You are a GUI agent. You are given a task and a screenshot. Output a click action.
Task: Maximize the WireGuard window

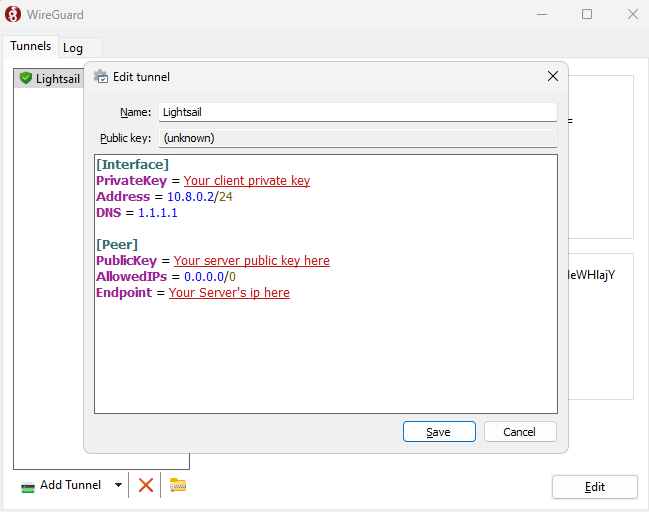[587, 14]
